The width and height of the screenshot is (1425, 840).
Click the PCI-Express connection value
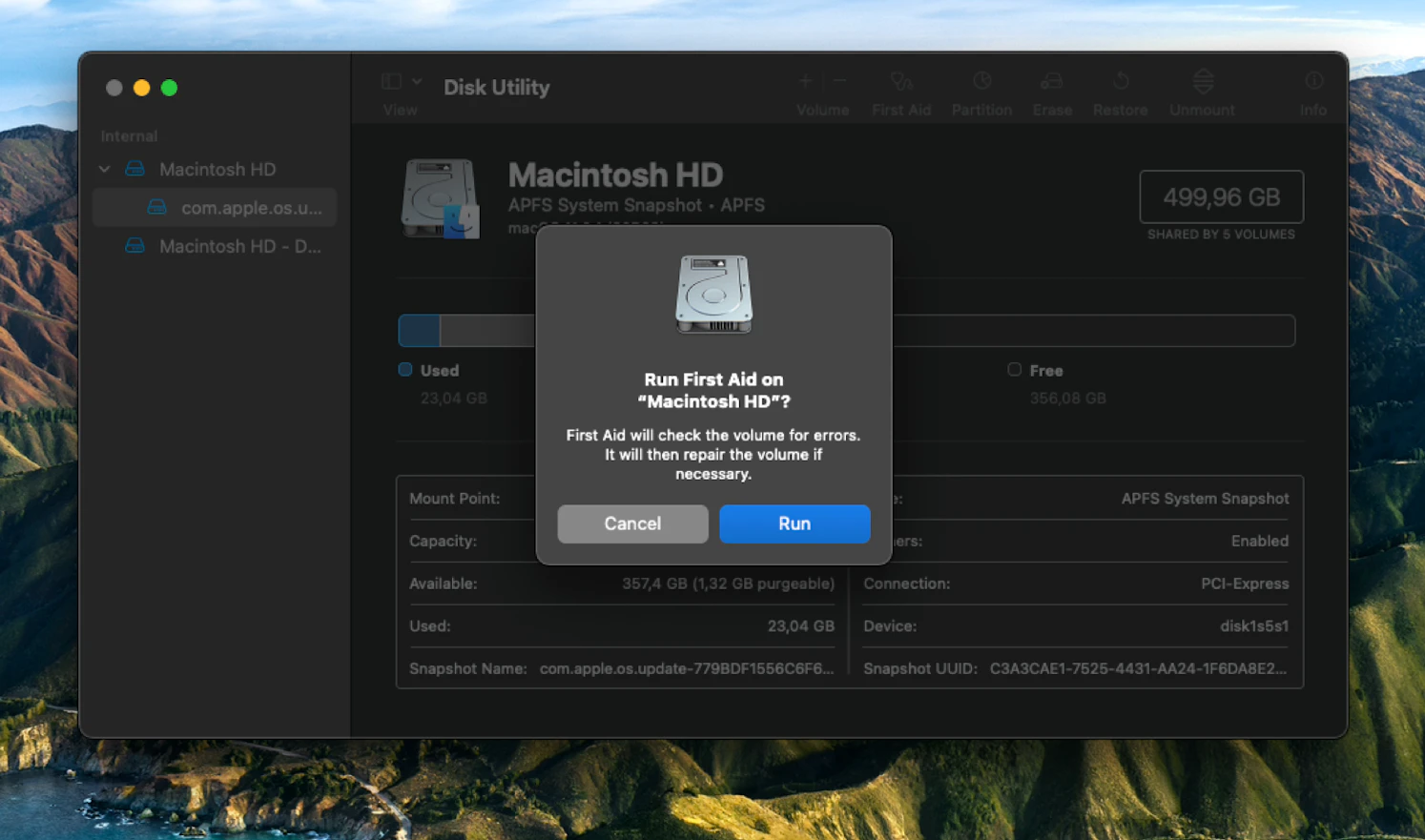(1245, 584)
